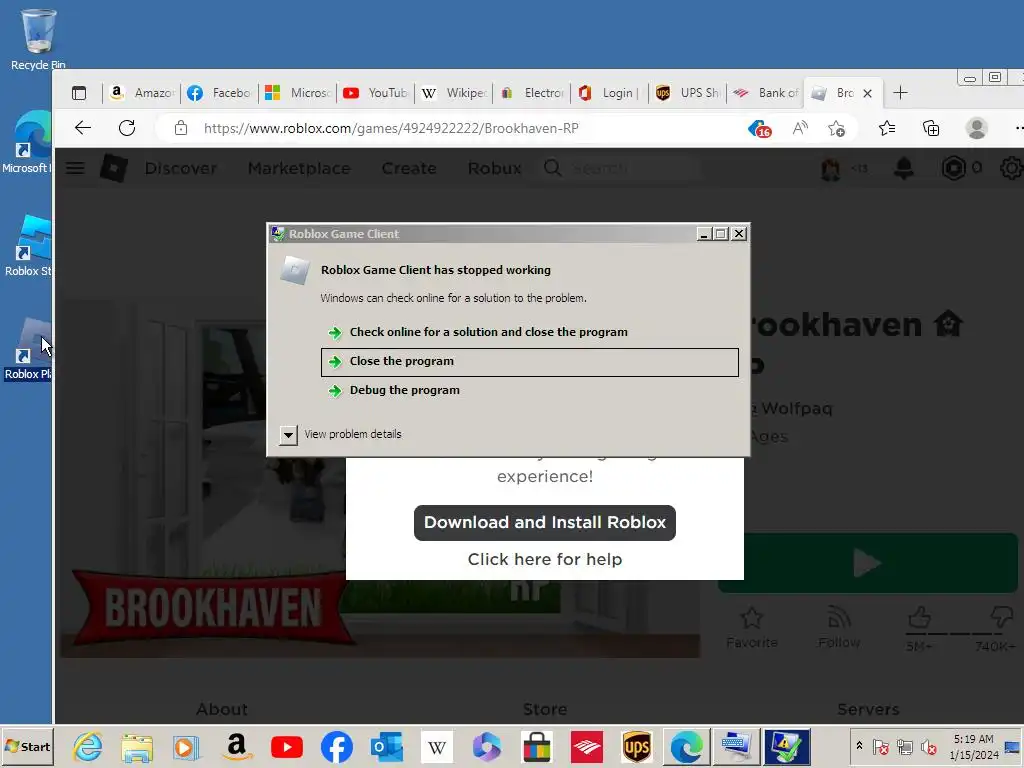Switch to the YouTube tab
Image resolution: width=1024 pixels, height=768 pixels.
click(375, 93)
